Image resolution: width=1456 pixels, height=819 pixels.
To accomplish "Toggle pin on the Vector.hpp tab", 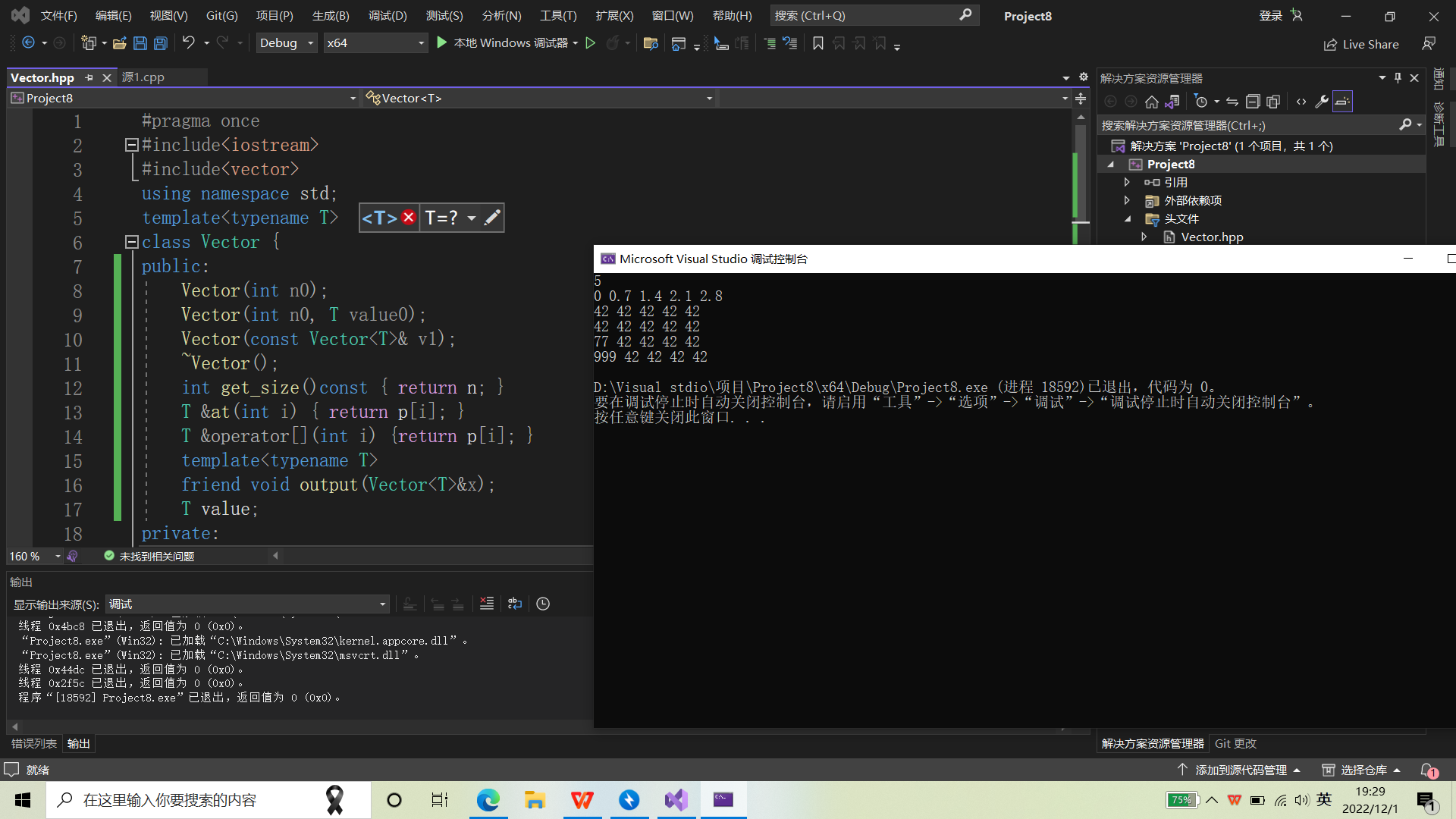I will click(x=89, y=77).
